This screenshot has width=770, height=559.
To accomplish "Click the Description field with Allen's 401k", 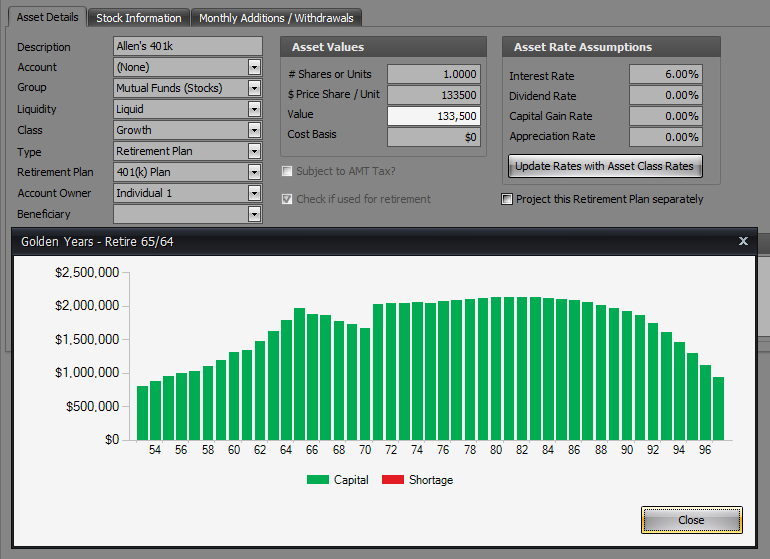I will pos(187,46).
